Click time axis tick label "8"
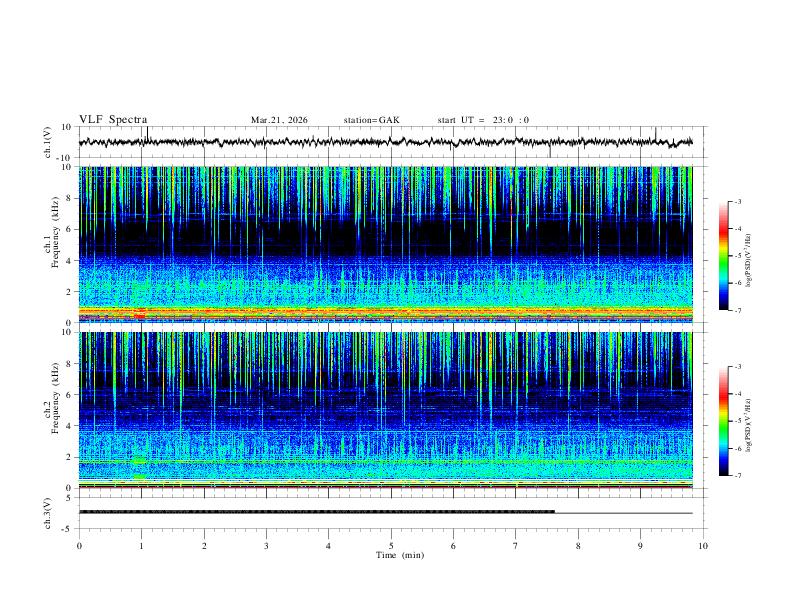792x612 pixels. pyautogui.click(x=578, y=546)
